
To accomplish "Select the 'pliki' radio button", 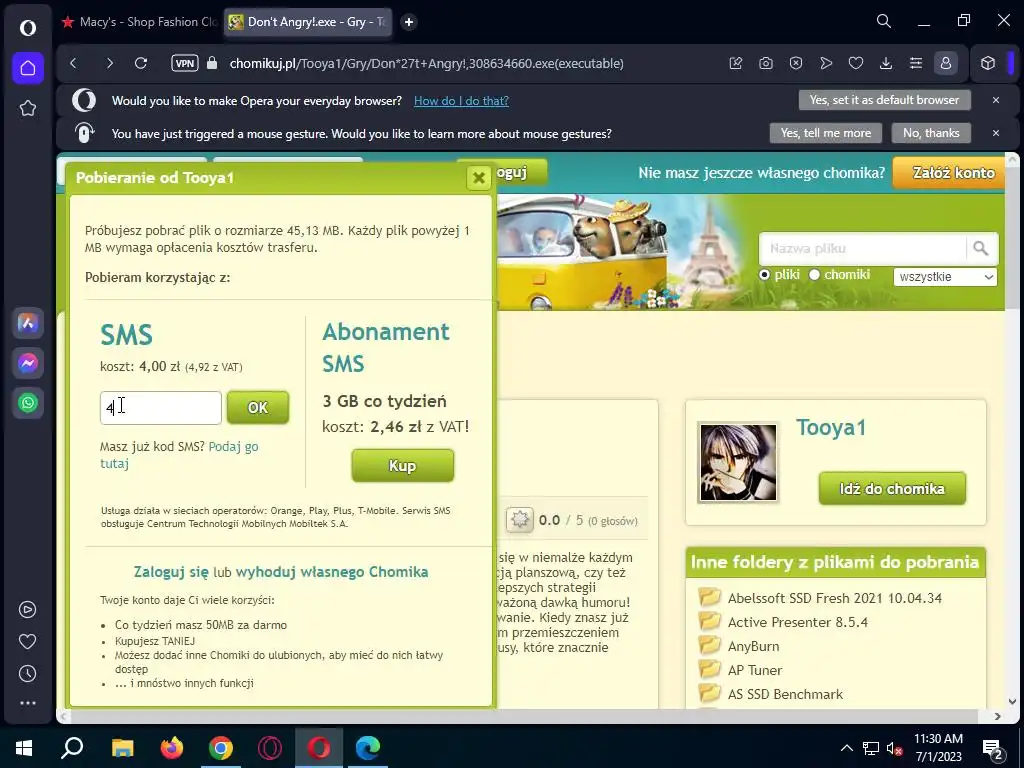I will click(765, 275).
